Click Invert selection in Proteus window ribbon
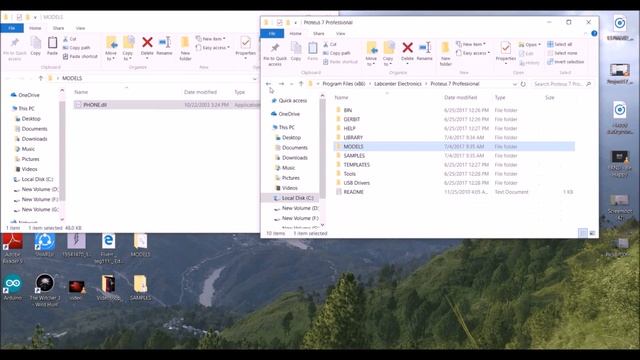 [x=565, y=62]
